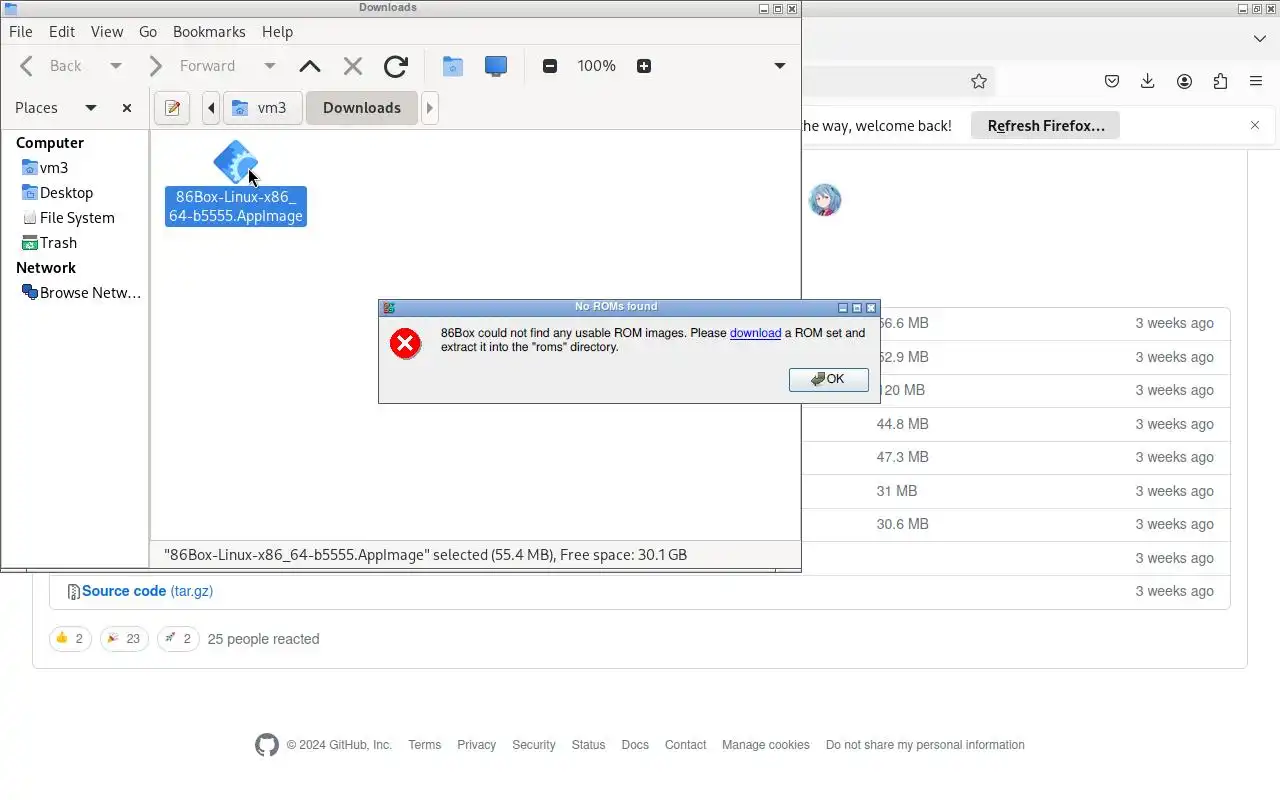
Task: Open the Bookmarks menu
Action: (209, 32)
